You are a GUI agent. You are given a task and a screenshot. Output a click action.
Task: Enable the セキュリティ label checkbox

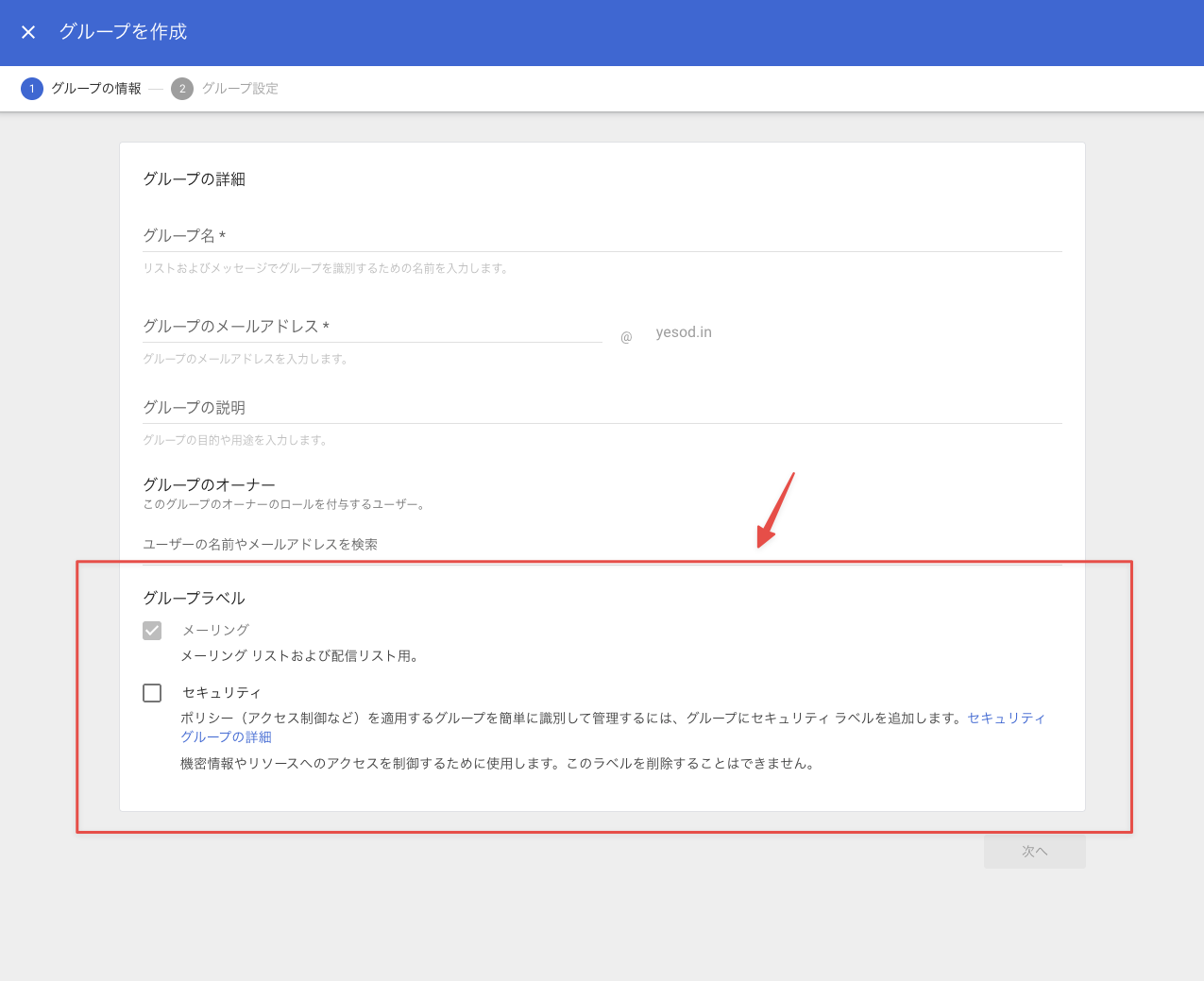(x=152, y=693)
